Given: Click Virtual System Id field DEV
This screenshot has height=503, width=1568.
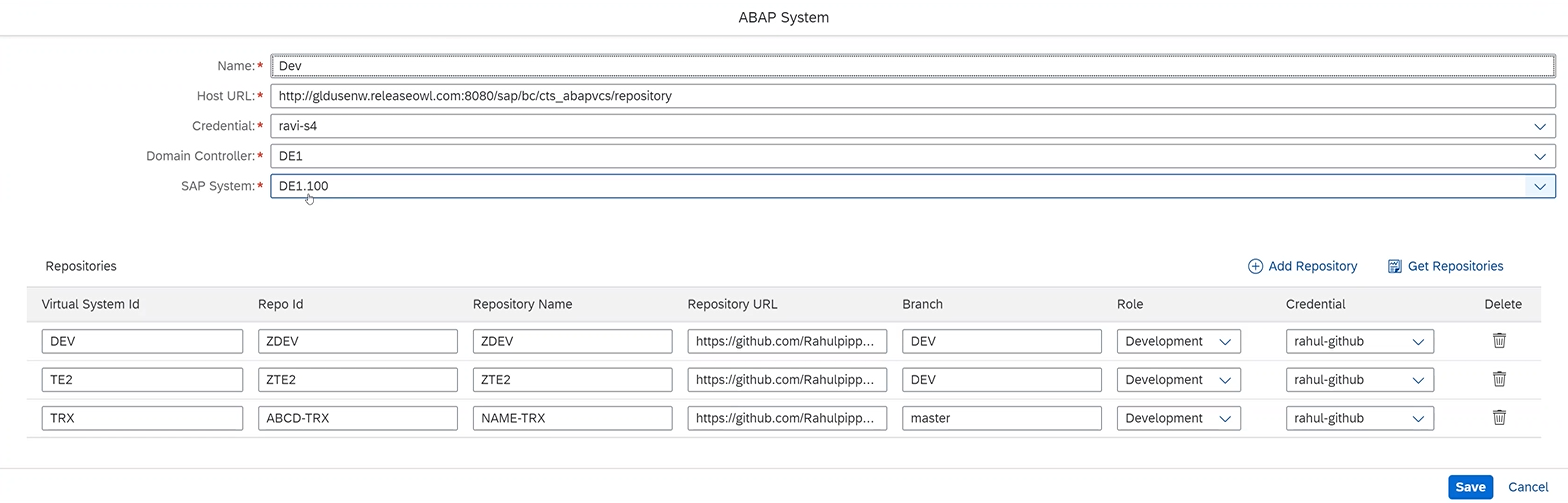Looking at the screenshot, I should click(x=142, y=341).
